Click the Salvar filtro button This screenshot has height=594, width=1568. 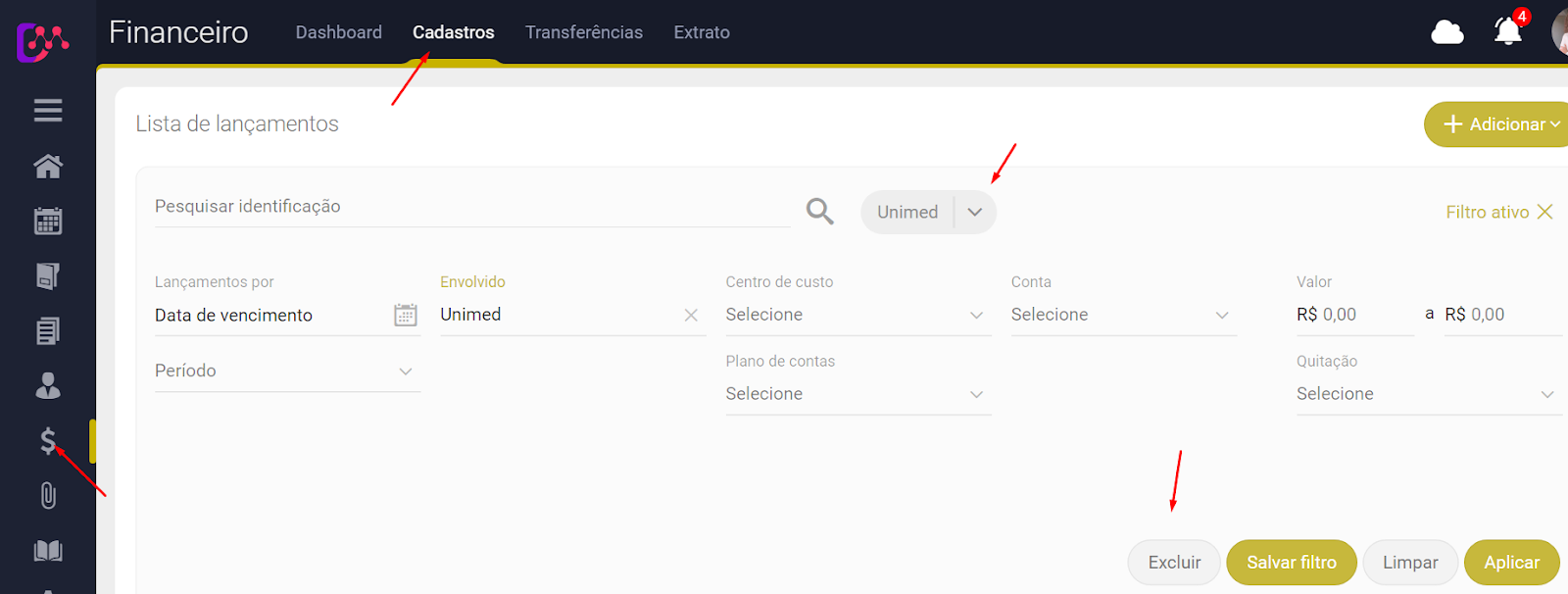(1291, 563)
